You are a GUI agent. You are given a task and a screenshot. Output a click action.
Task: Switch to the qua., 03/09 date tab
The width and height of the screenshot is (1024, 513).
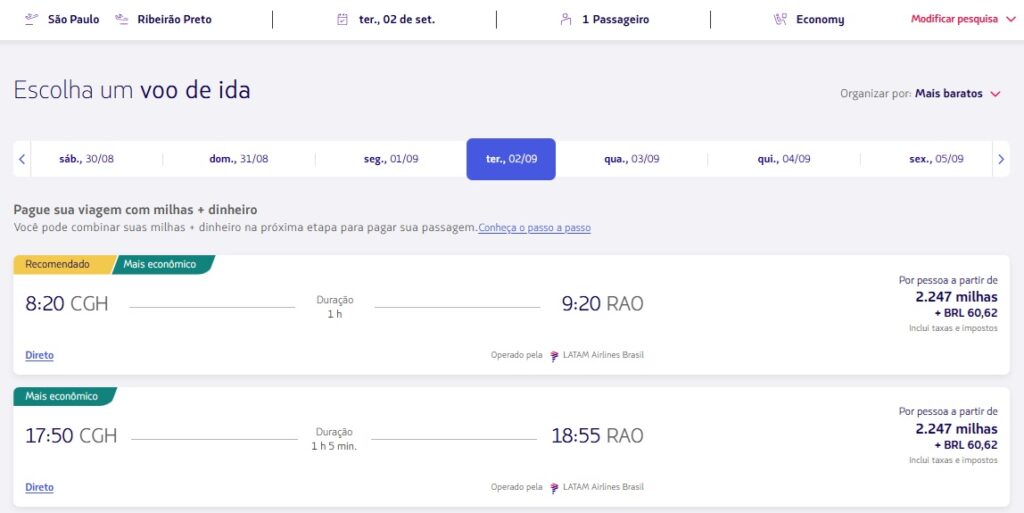point(632,159)
